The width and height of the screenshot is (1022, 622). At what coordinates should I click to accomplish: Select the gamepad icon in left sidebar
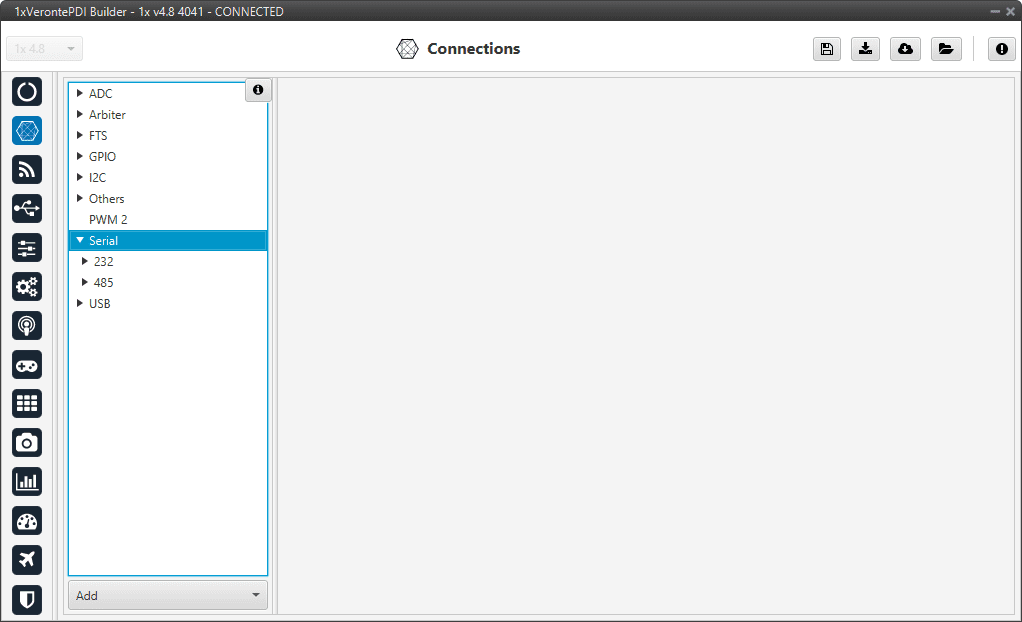pyautogui.click(x=27, y=365)
